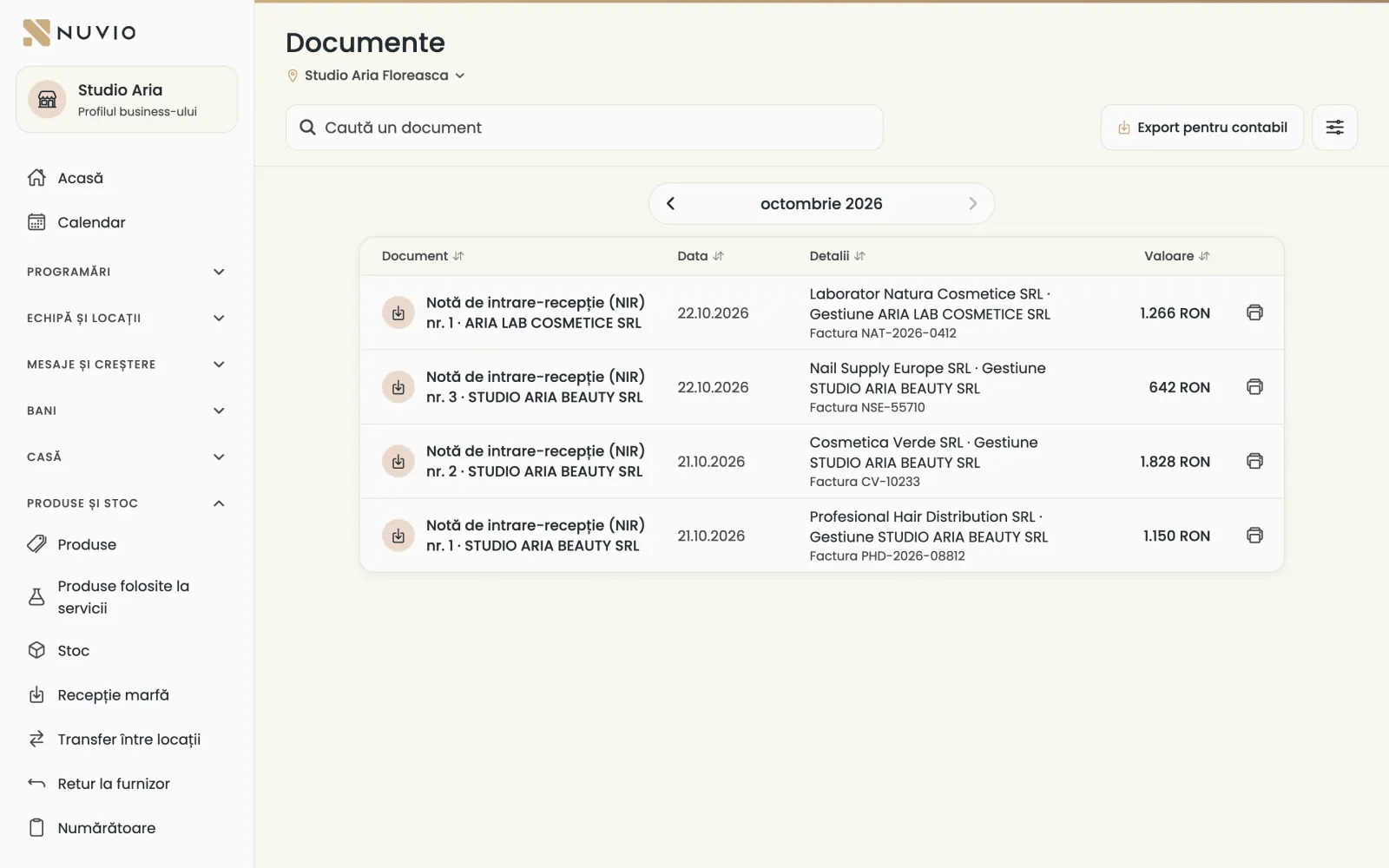This screenshot has height=868, width=1389.
Task: Click Export pentru contabil button
Action: 1202,128
